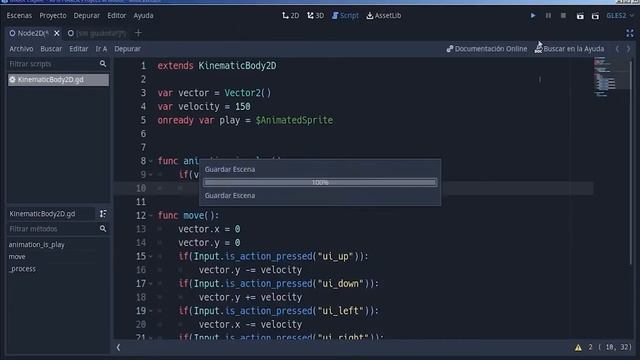Add a new scene tab
Viewport: 640px width, 360px height.
[x=138, y=33]
